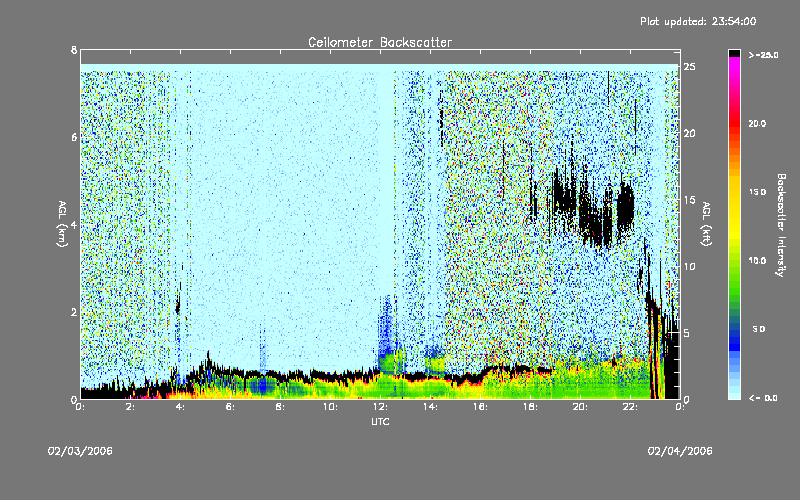Click the "20:" tick on the UTC axis
This screenshot has height=500, width=800.
(580, 407)
